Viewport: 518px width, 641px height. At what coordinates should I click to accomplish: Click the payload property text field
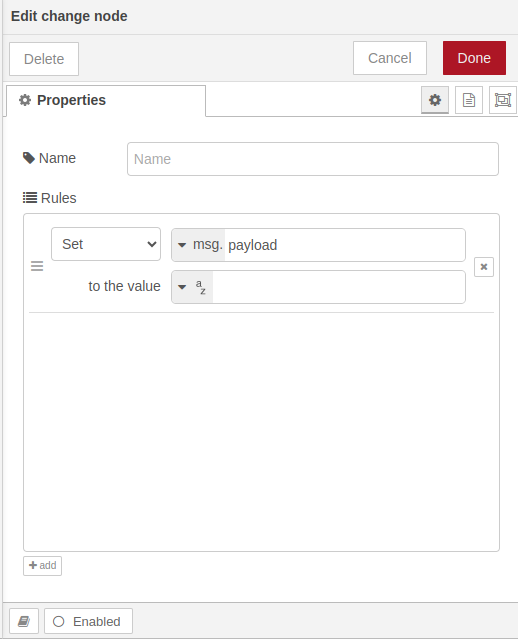point(345,245)
